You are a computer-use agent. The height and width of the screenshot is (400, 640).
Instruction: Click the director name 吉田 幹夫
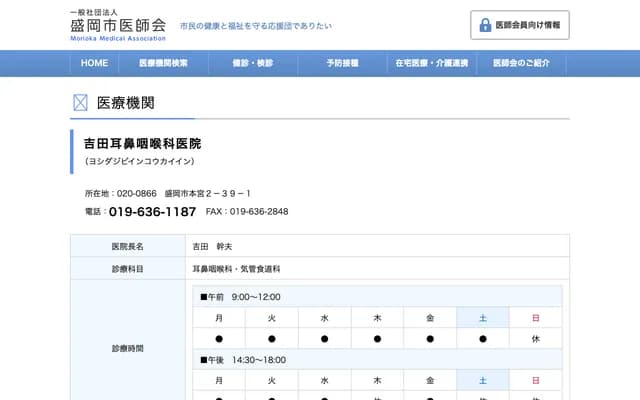coord(212,246)
